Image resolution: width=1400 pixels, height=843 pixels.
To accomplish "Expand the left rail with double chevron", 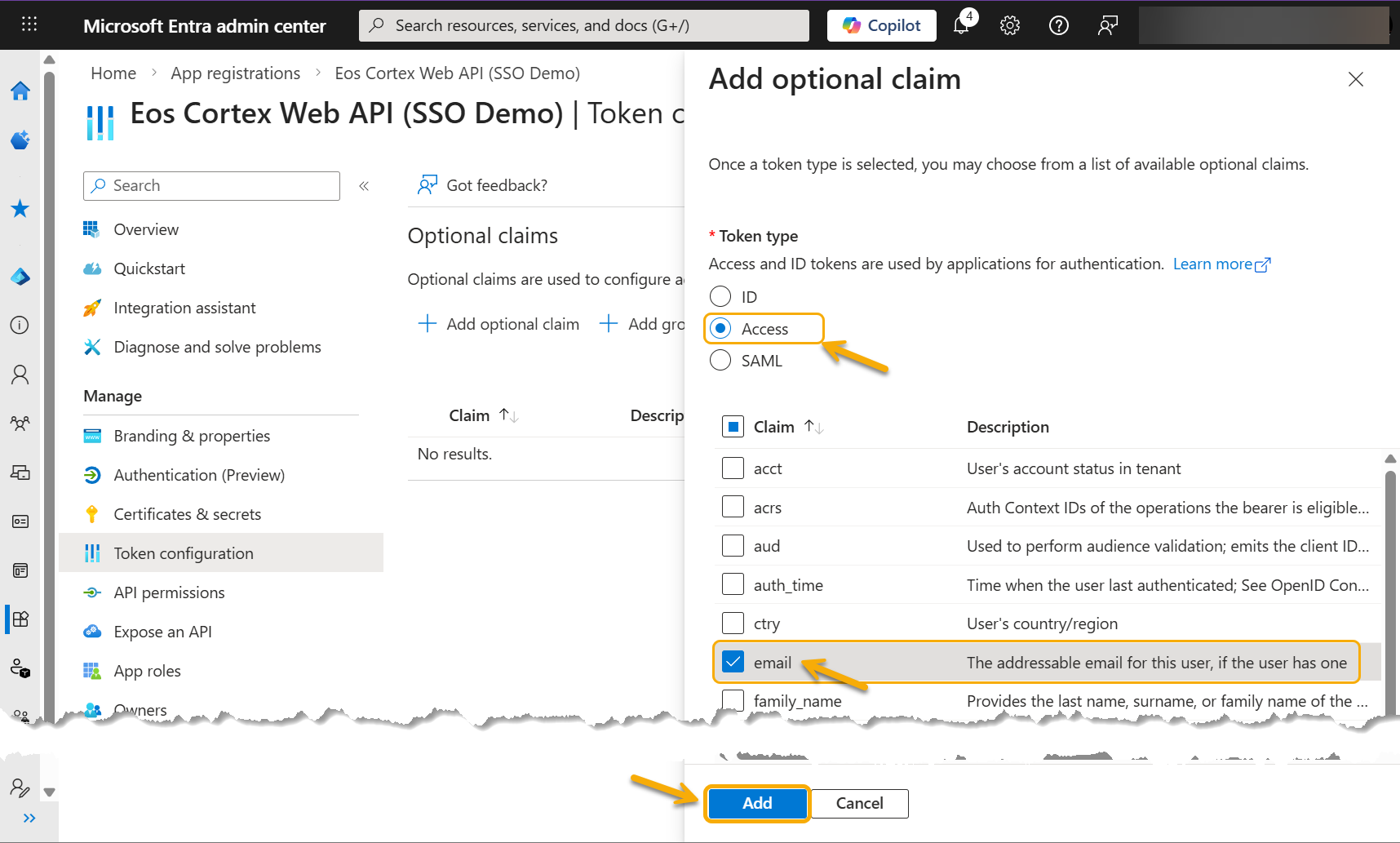I will [29, 818].
